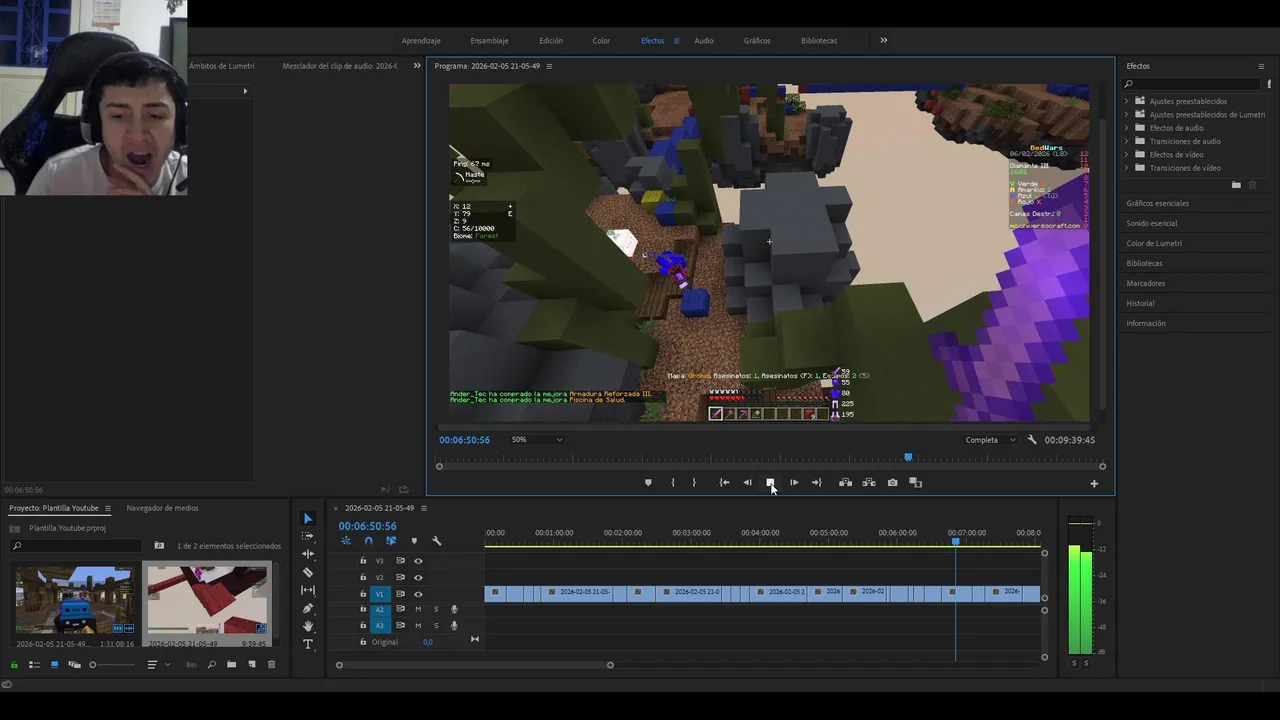Screen dimensions: 1280x720
Task: Select the Hand tool
Action: (308, 626)
